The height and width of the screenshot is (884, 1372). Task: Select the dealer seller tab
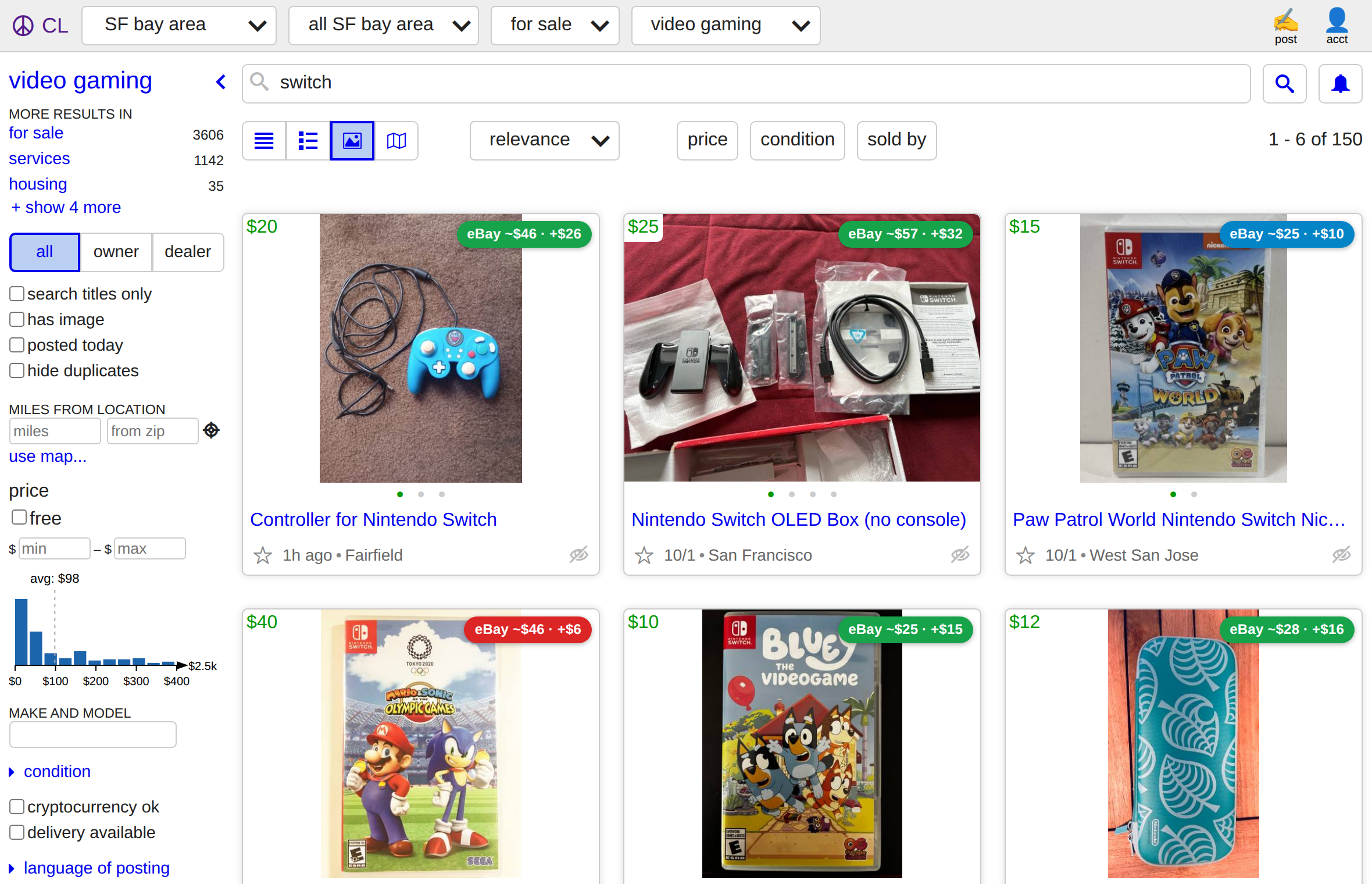[188, 252]
